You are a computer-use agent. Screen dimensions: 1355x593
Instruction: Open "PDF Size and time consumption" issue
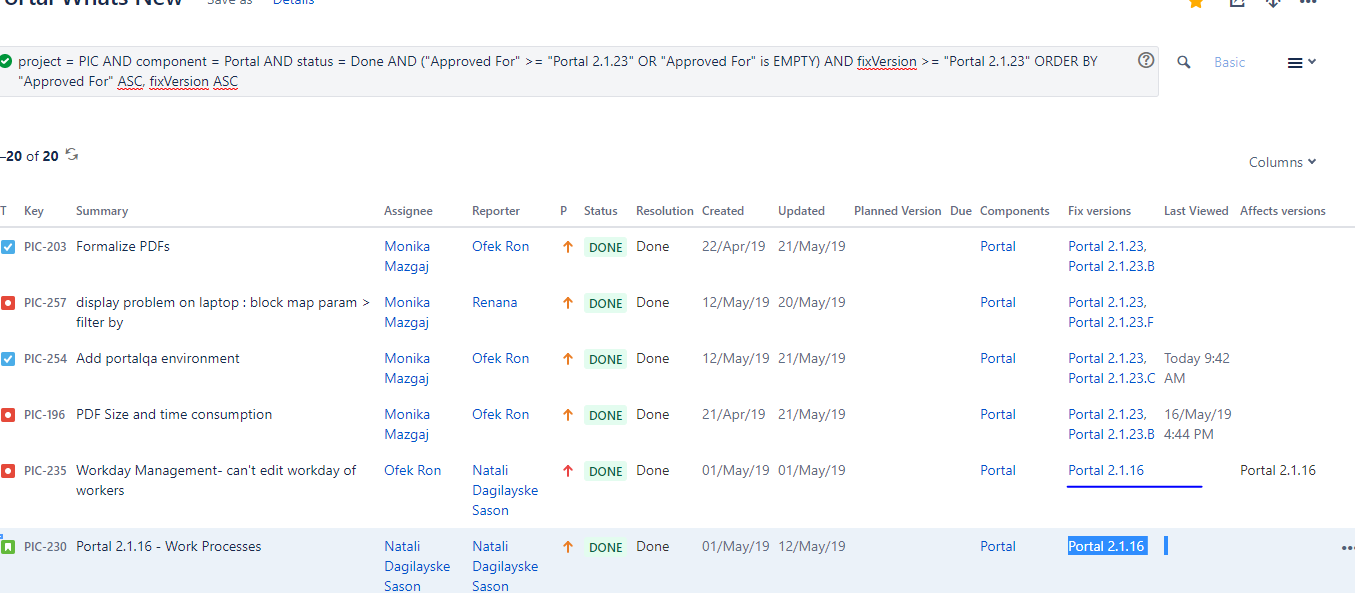(x=174, y=414)
